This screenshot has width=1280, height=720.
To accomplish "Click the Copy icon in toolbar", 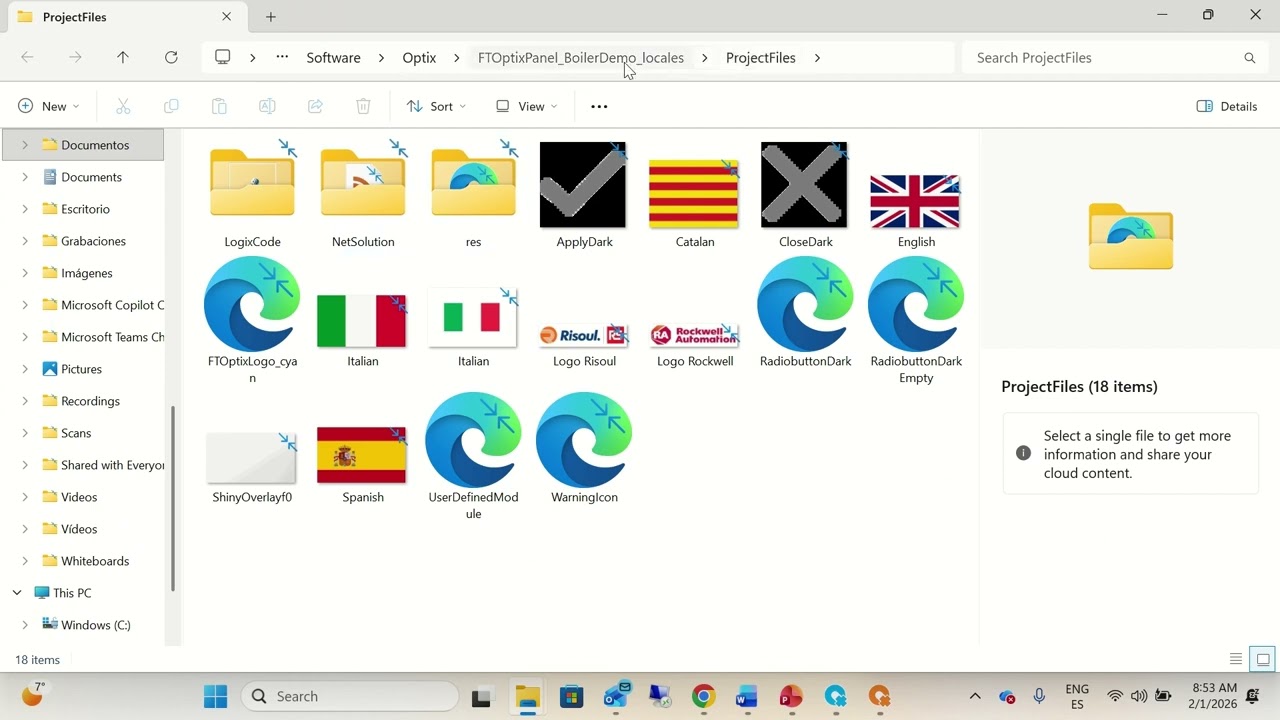I will pyautogui.click(x=171, y=106).
